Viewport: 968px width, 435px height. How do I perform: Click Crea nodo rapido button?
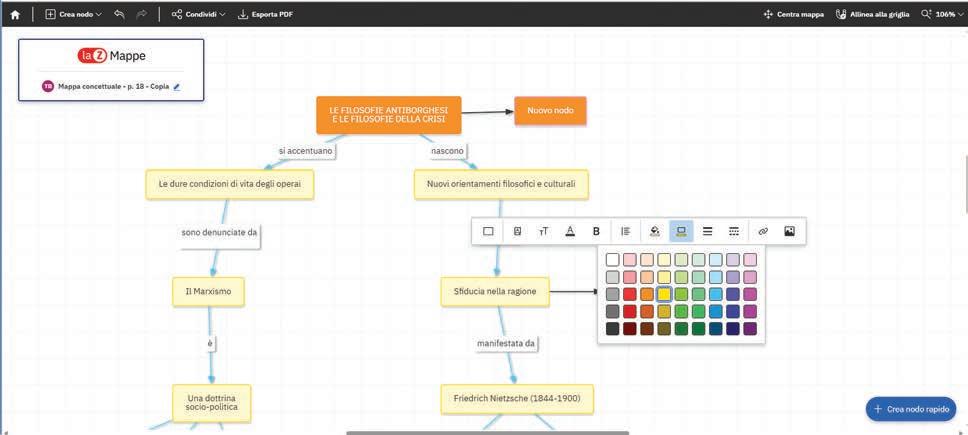click(x=911, y=409)
